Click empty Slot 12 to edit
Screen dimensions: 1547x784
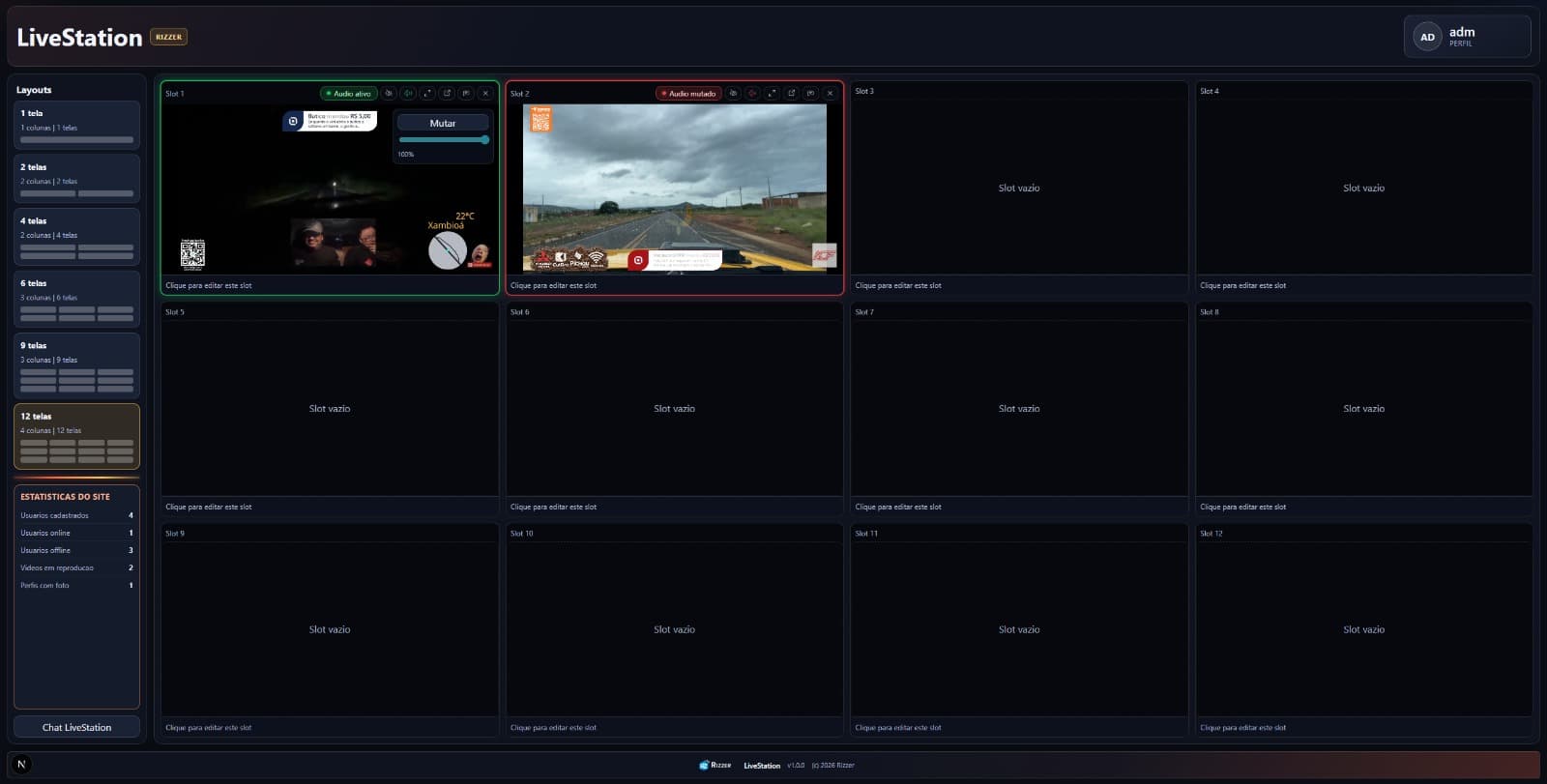coord(1364,629)
